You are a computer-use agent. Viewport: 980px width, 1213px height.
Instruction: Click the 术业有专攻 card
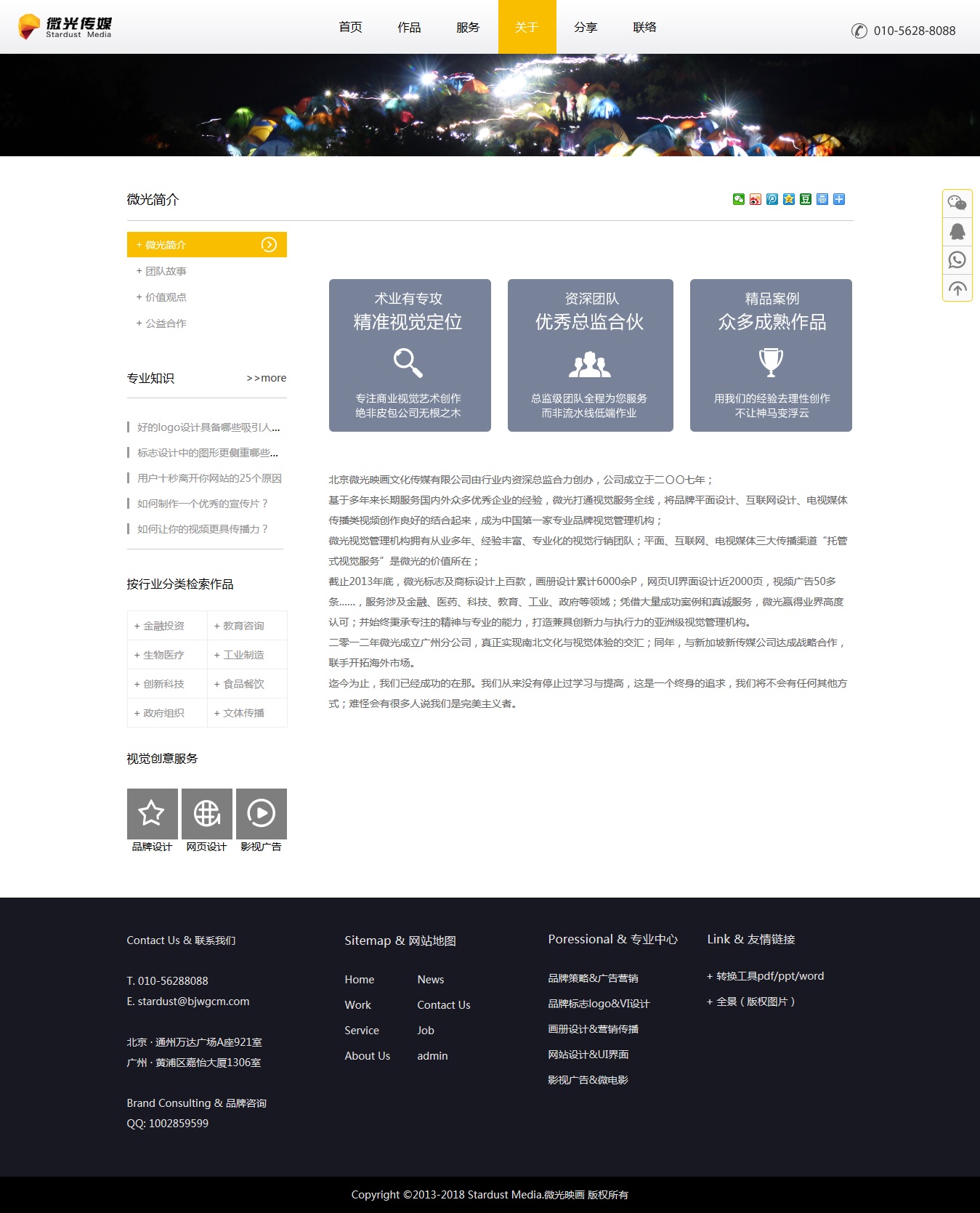(x=410, y=355)
